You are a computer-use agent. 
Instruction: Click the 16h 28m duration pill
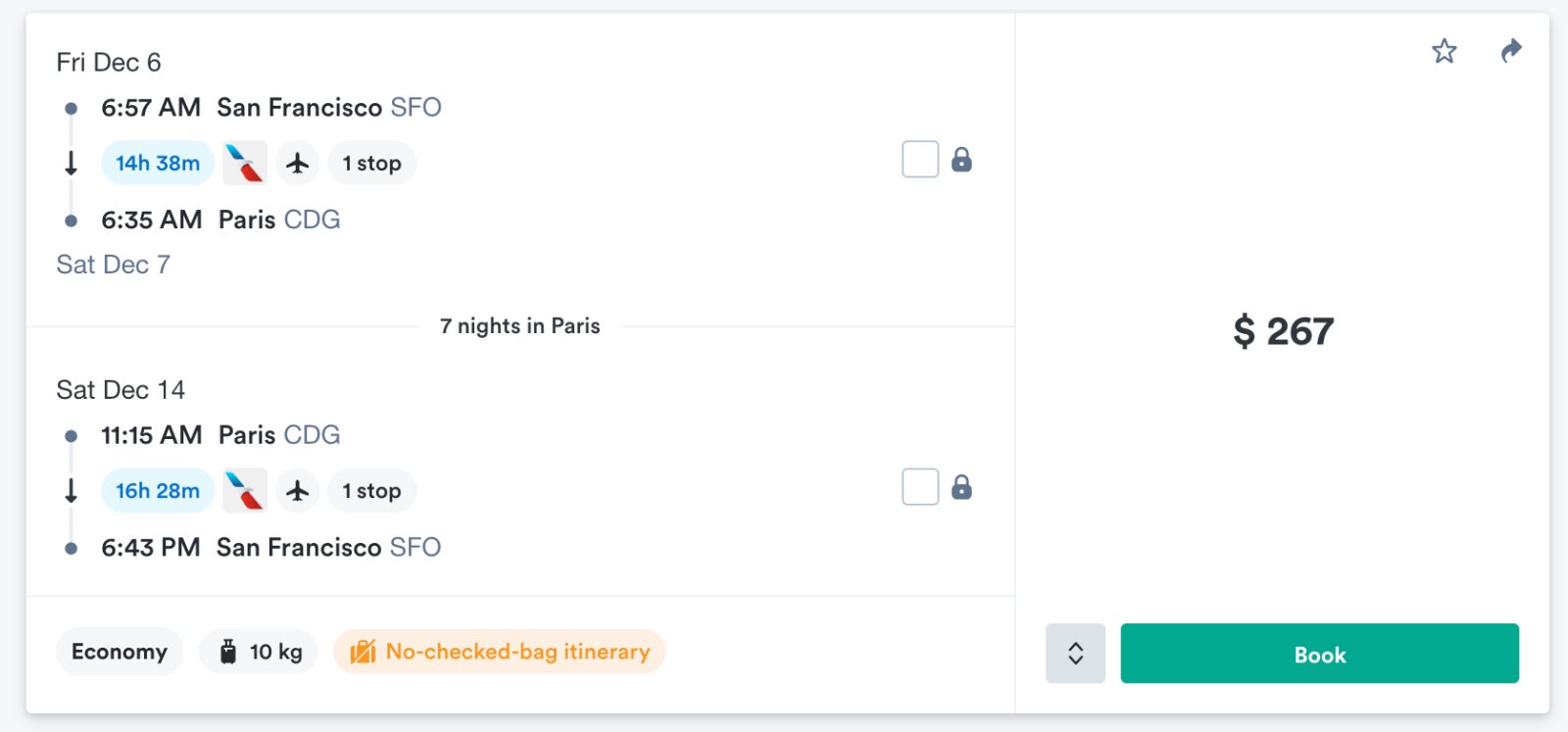tap(158, 490)
